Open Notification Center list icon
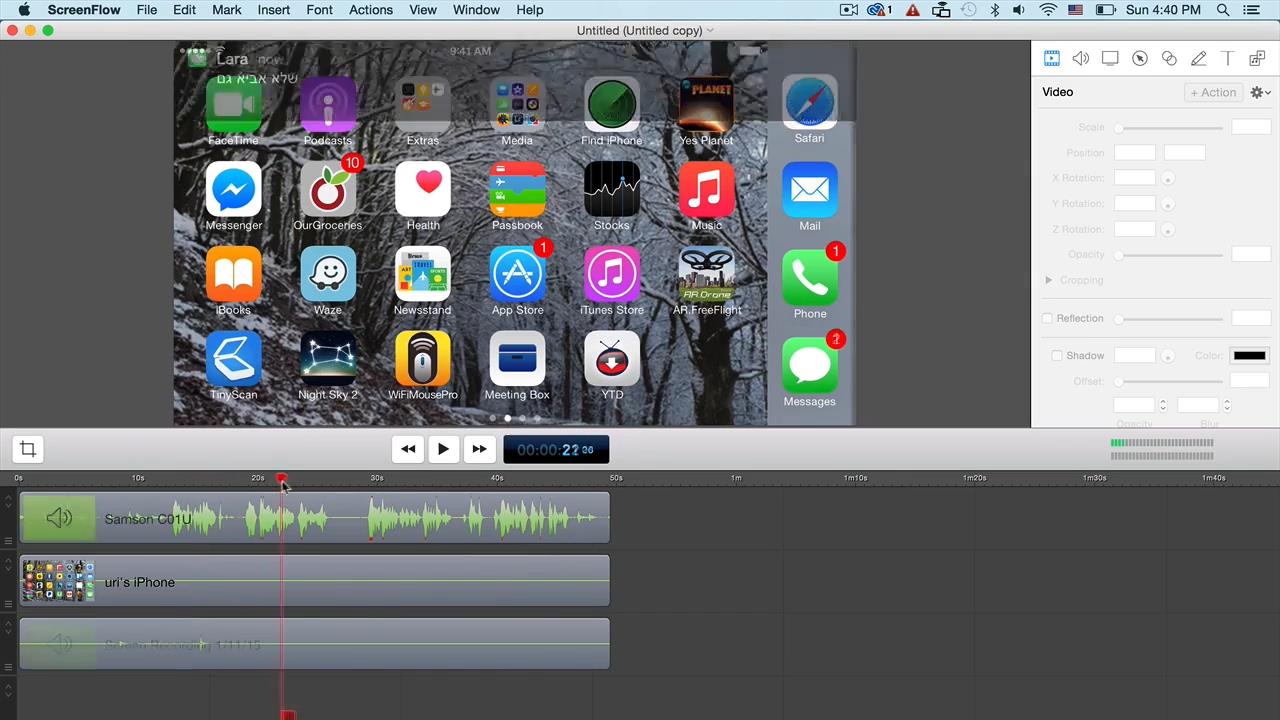 pos(1253,10)
